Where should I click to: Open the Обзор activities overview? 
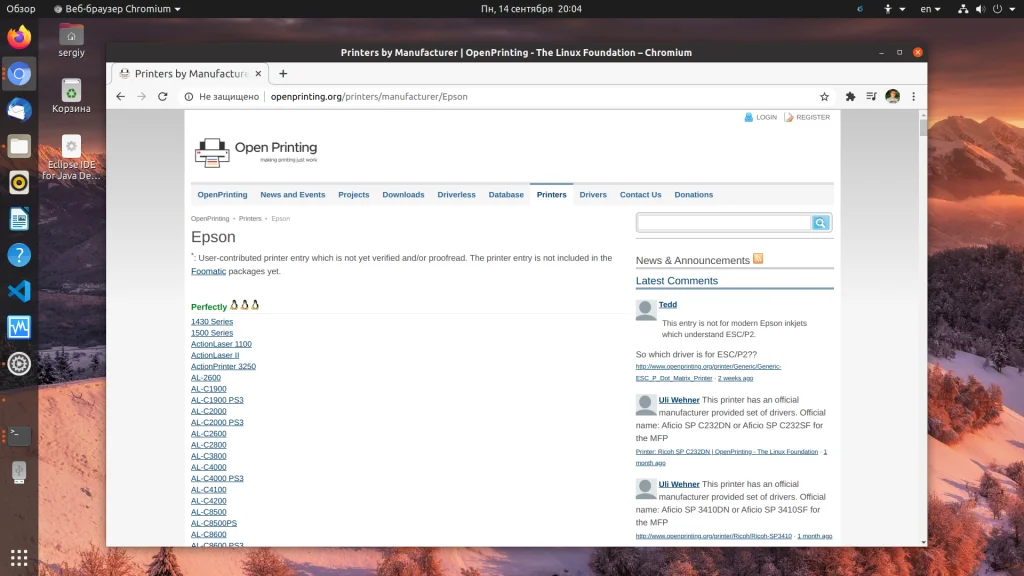[x=21, y=8]
